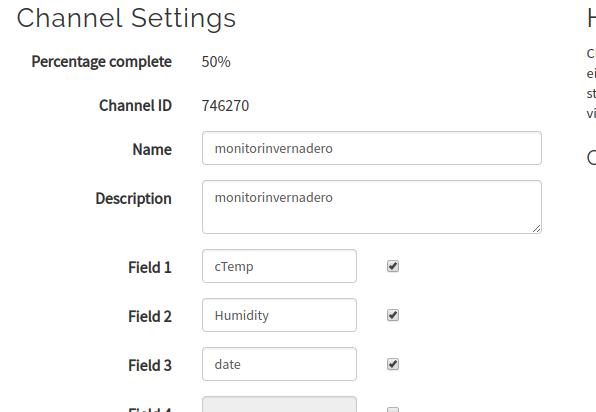Viewport: 596px width, 412px height.
Task: Uncheck the Field 1 checkbox
Action: click(x=393, y=266)
